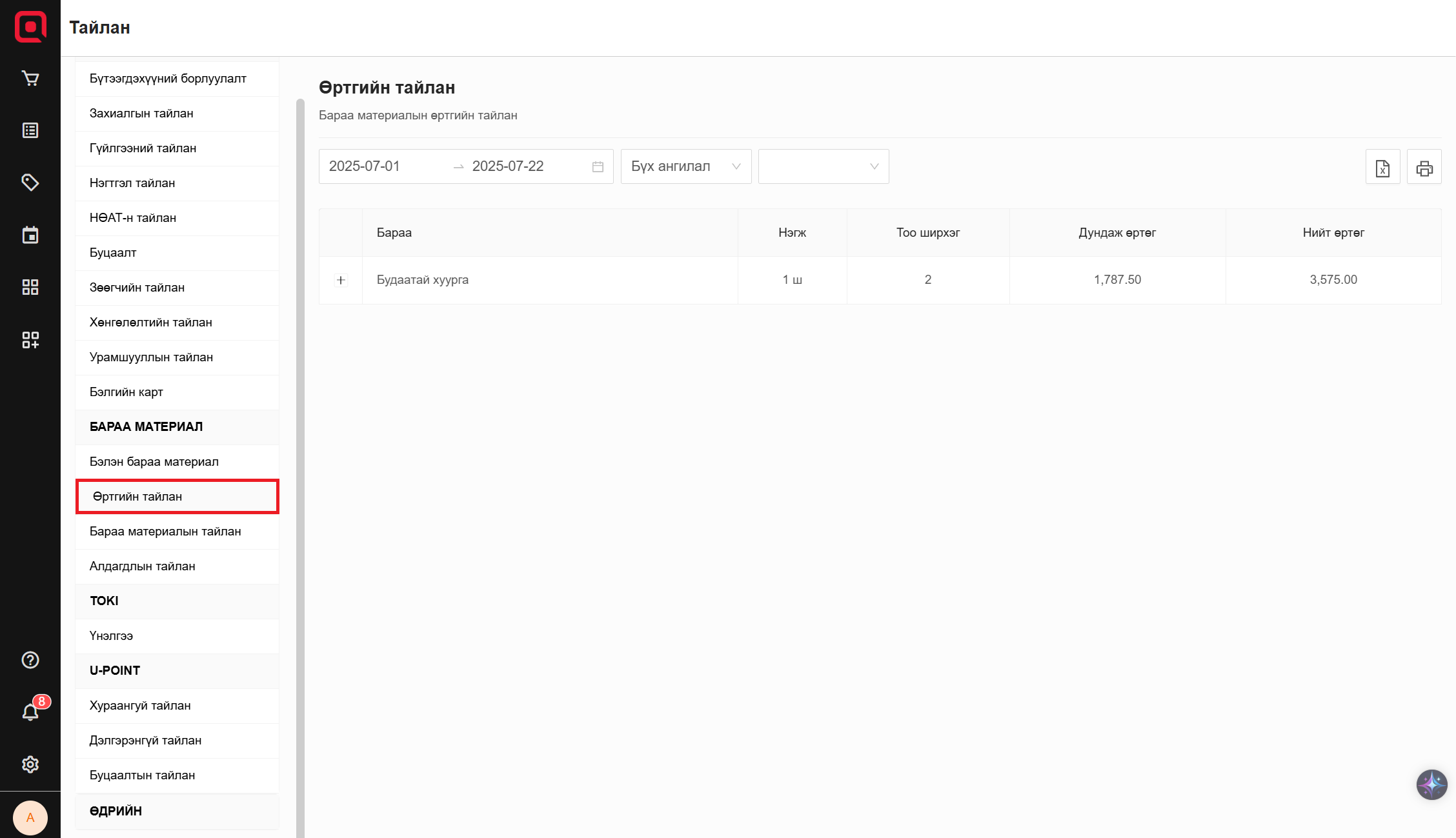Open Алдагдлын тайлан report
Screen dimensions: 1456x838
point(143,566)
